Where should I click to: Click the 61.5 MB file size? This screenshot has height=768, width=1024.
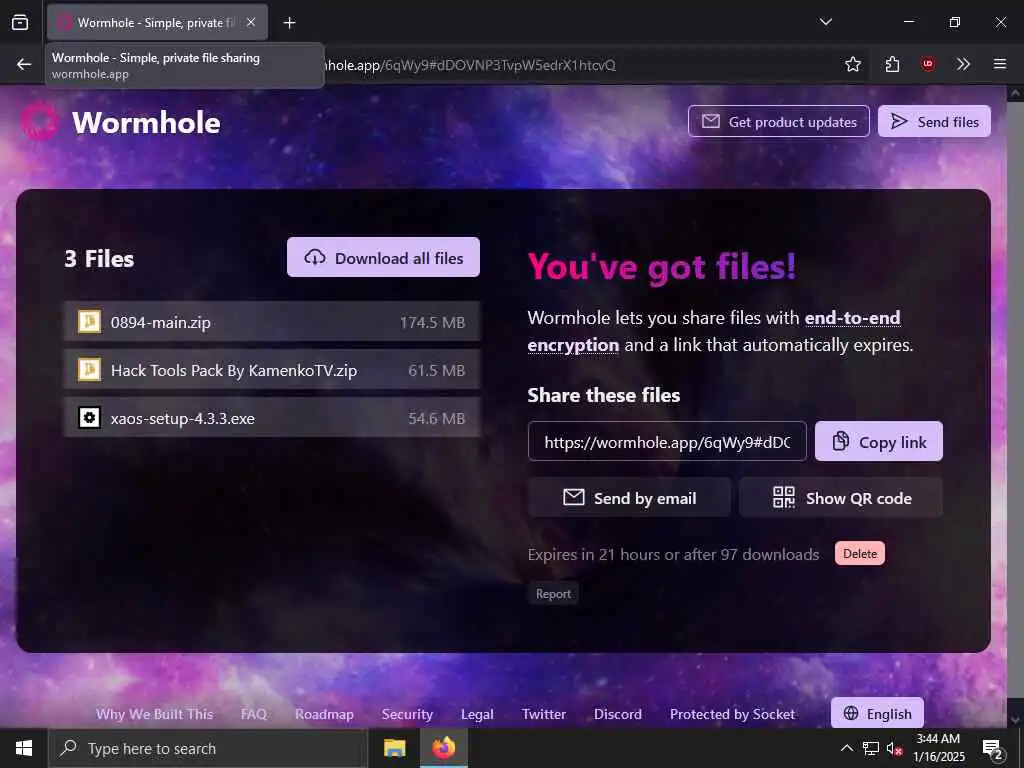[436, 371]
